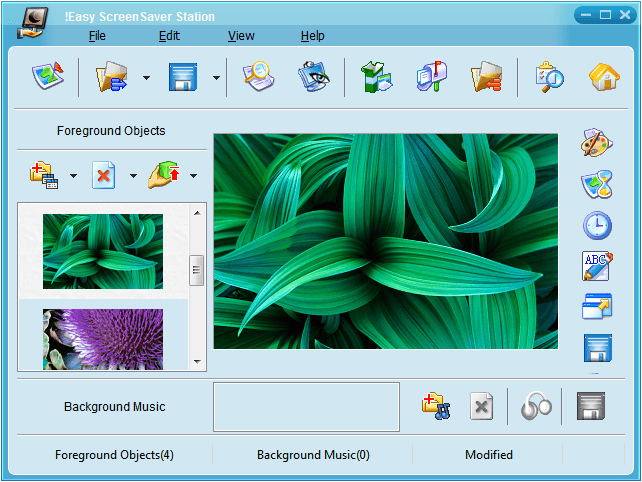Screen dimensions: 642x482
Task: Open the Edit menu
Action: pyautogui.click(x=169, y=36)
